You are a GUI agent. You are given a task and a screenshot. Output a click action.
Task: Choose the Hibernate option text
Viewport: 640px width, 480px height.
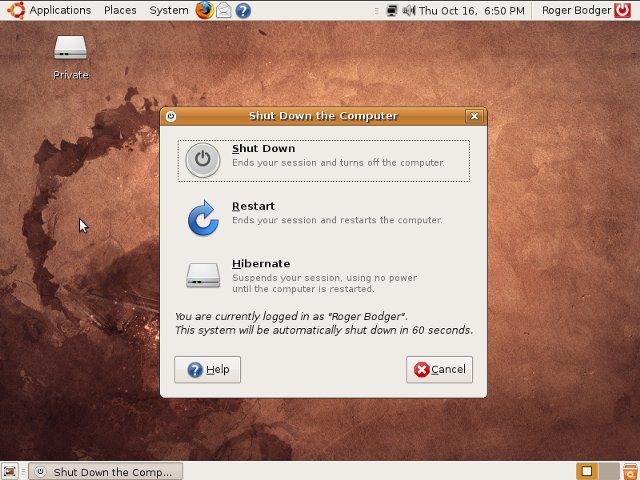coord(261,264)
